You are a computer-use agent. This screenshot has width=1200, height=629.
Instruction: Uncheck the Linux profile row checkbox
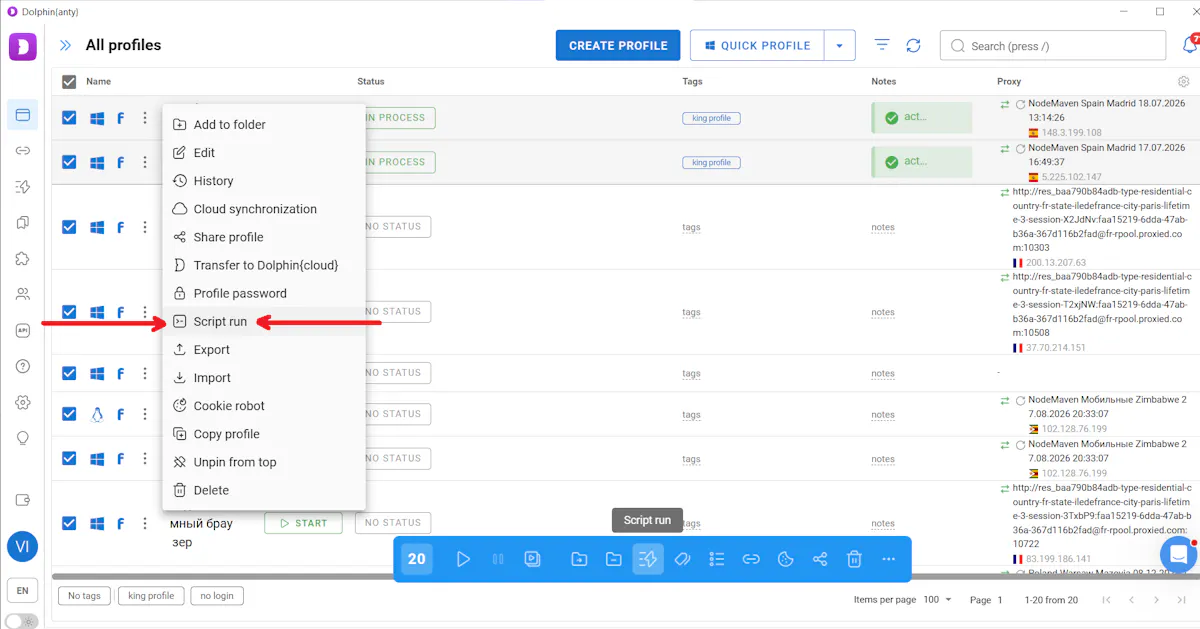(x=69, y=414)
